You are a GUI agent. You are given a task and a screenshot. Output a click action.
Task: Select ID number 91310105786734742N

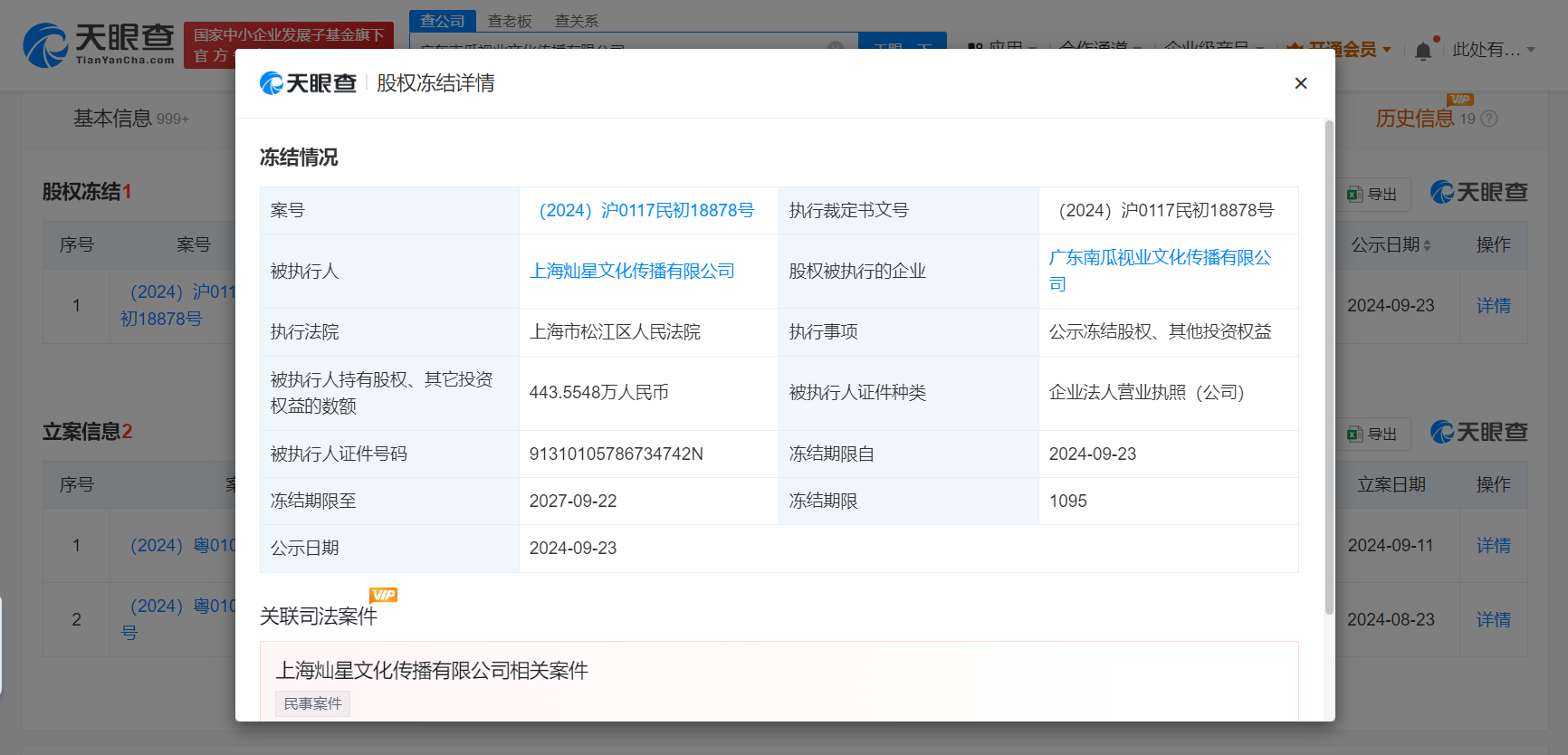616,454
